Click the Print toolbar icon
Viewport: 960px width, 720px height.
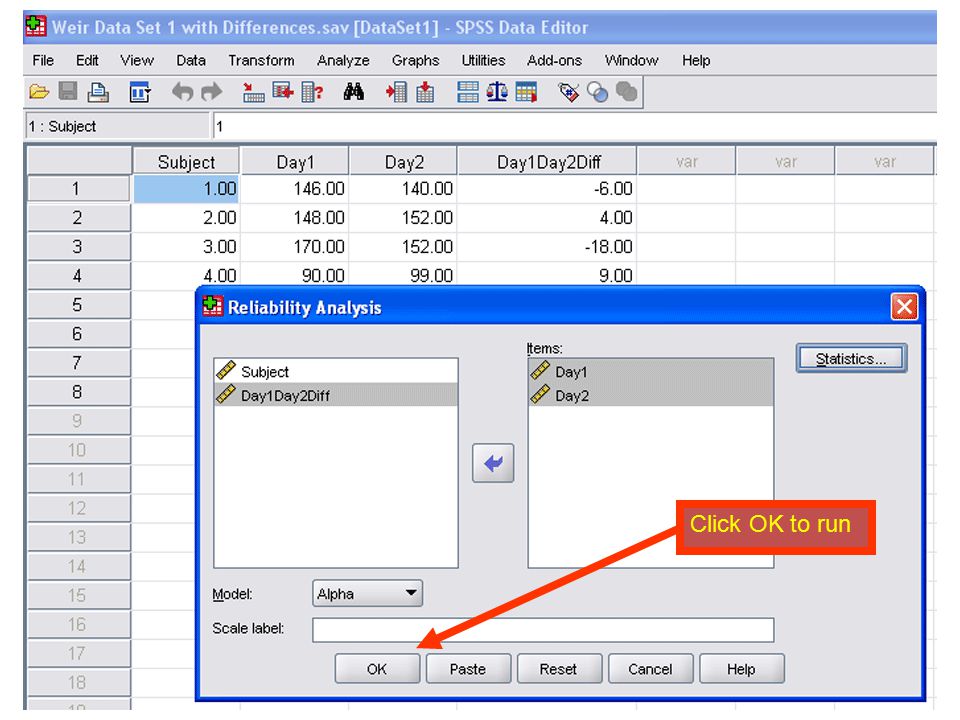pyautogui.click(x=98, y=92)
